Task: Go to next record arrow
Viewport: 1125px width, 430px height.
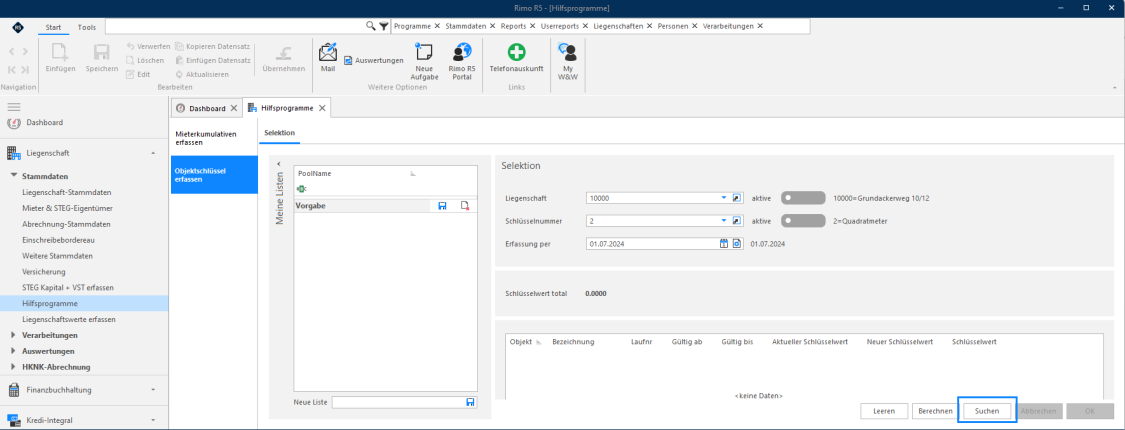Action: click(x=24, y=52)
